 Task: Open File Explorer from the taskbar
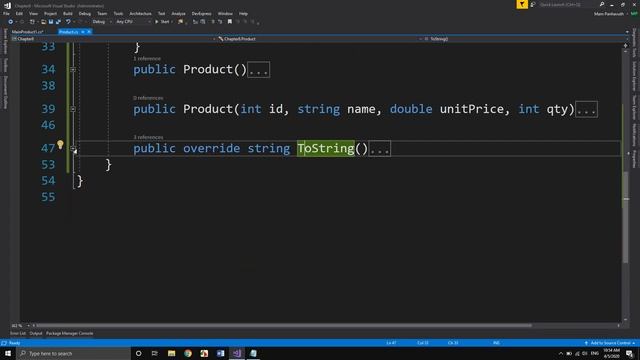(x=171, y=353)
